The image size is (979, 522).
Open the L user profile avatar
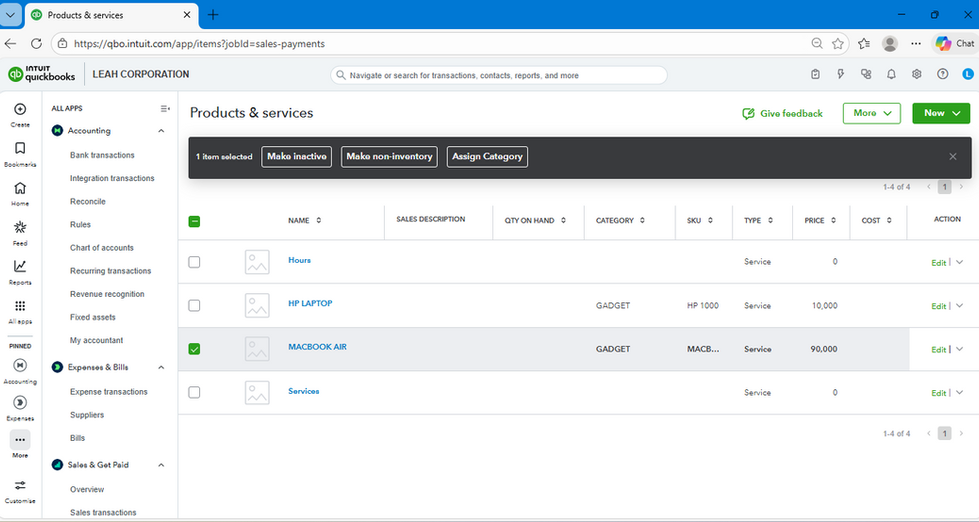[x=968, y=74]
